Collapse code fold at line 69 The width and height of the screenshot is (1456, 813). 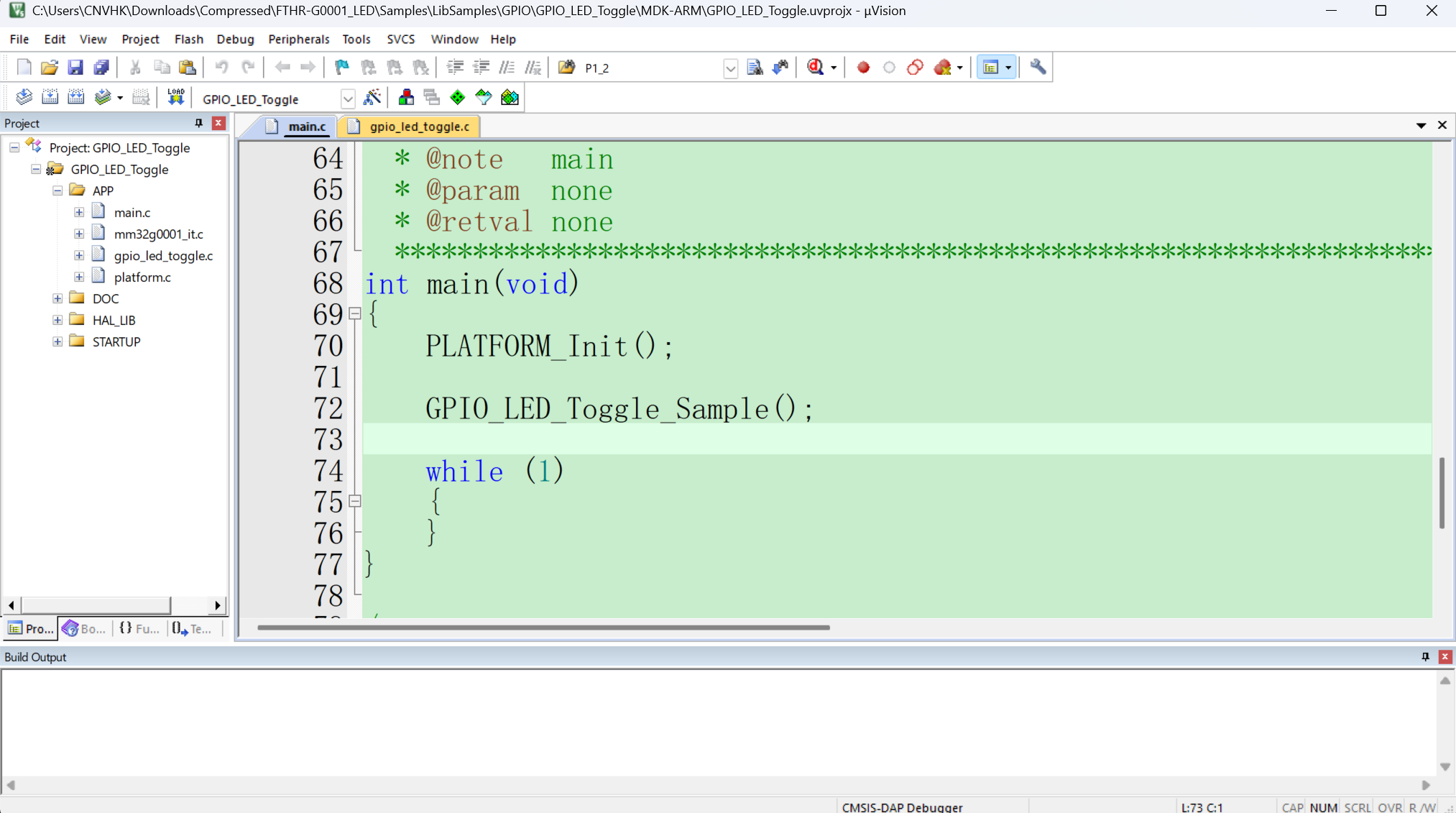[x=355, y=313]
